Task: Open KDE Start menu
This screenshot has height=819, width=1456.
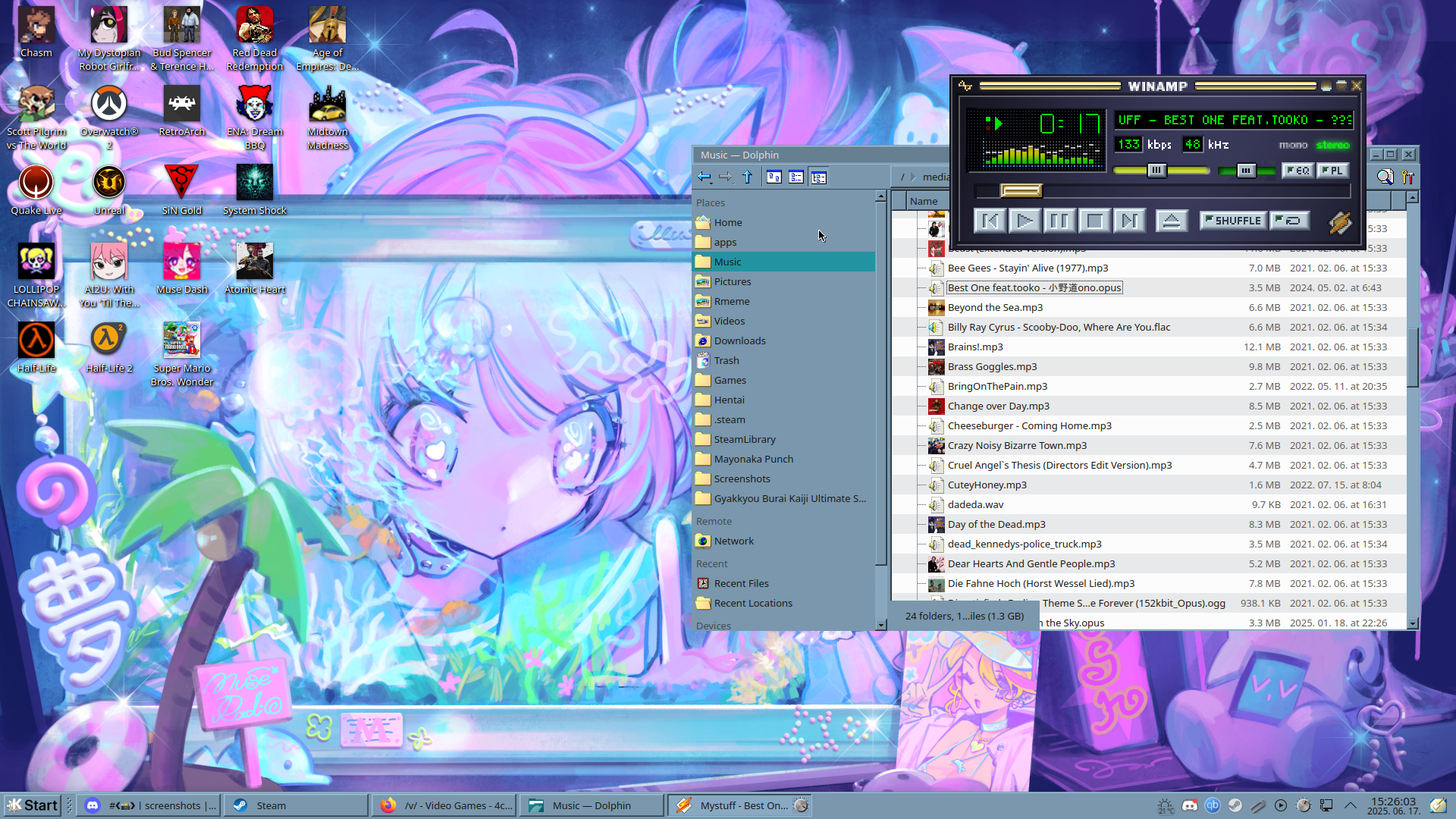Action: click(x=33, y=805)
